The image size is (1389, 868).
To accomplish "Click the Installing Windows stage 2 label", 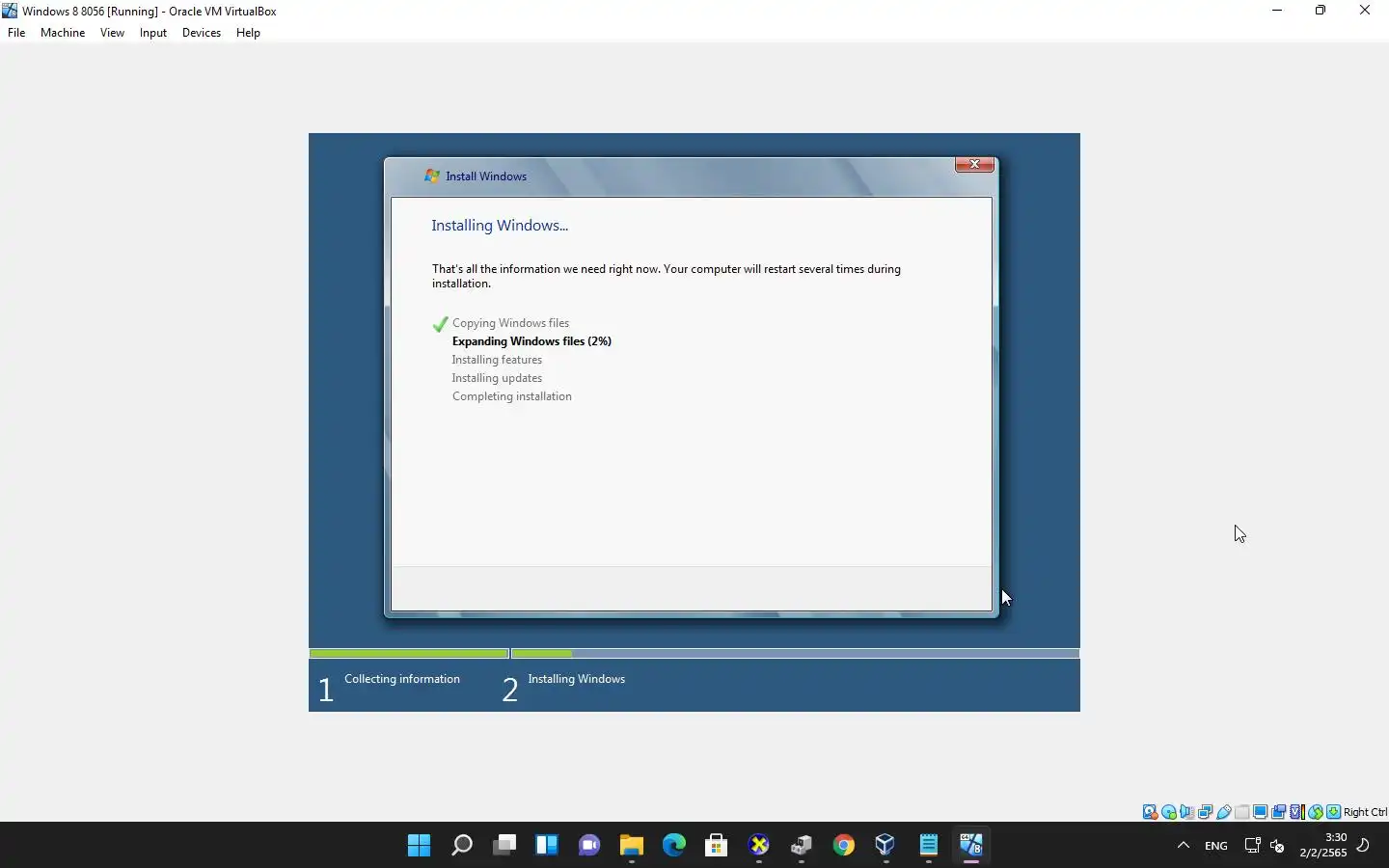I will (576, 679).
